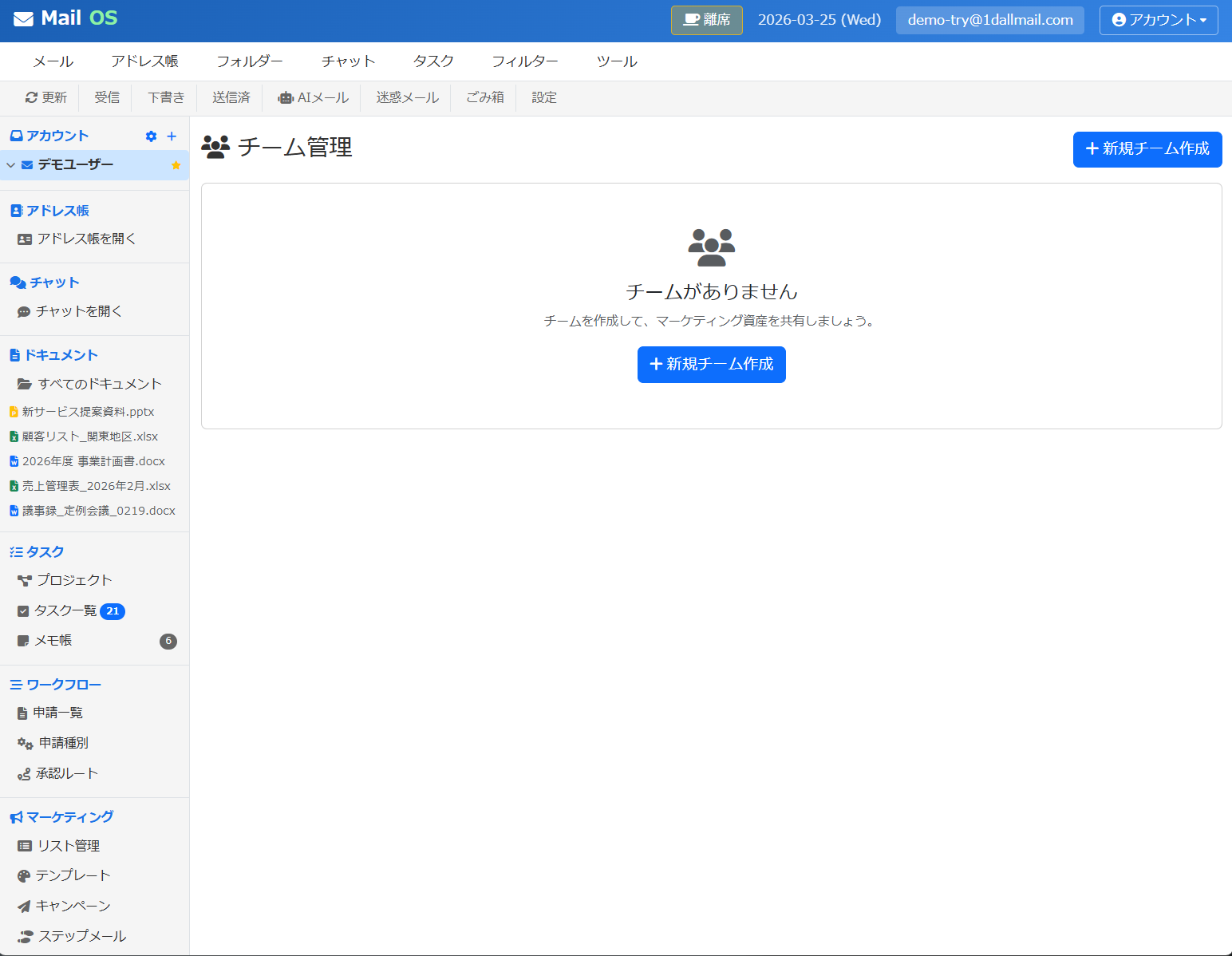Open アドレス帳を開く link

[86, 238]
